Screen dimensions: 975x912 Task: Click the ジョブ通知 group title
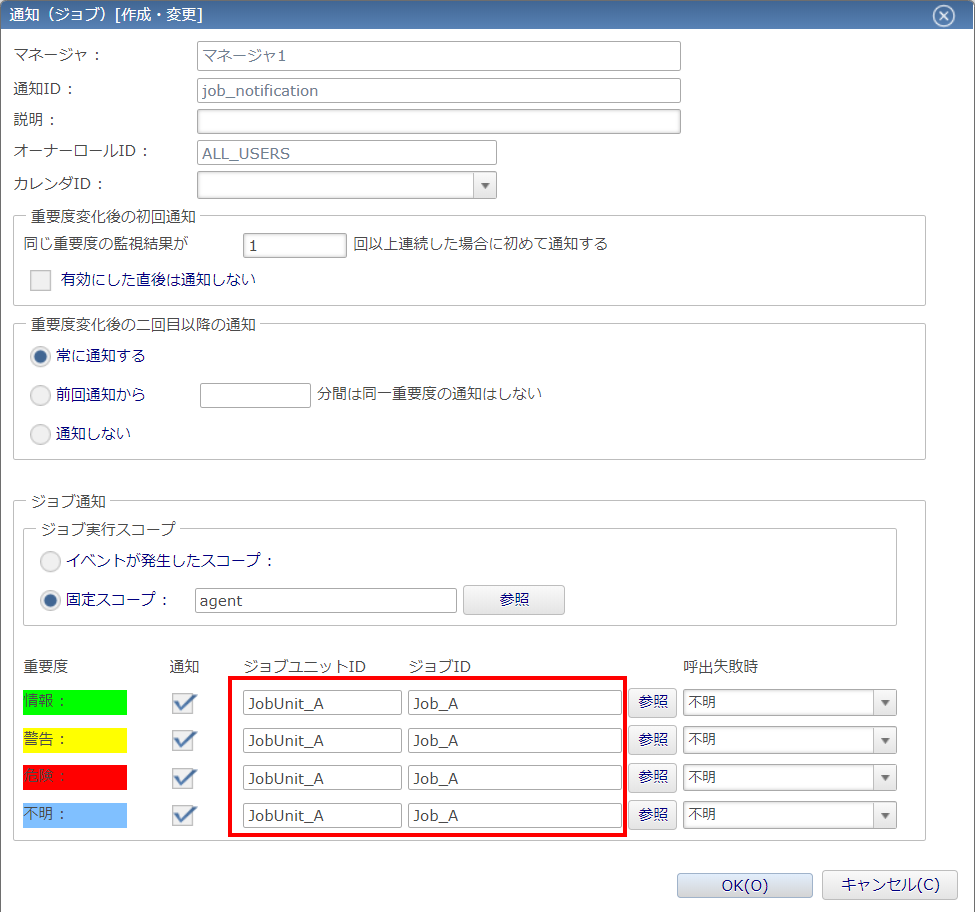(68, 501)
